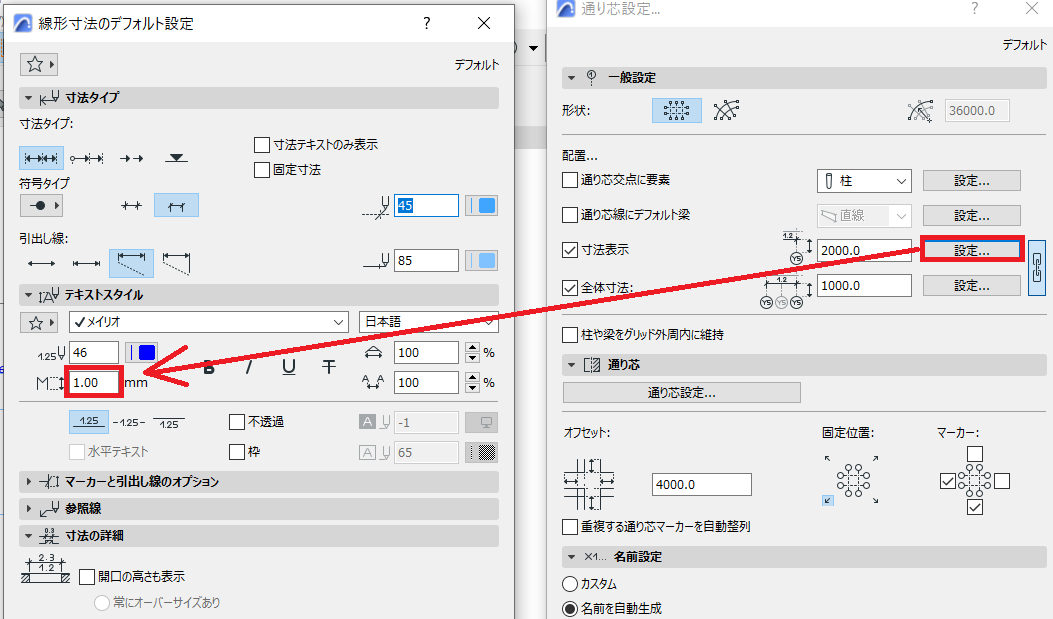Uncheck 寸法表示 checkbox
Viewport: 1053px width, 619px height.
click(570, 250)
